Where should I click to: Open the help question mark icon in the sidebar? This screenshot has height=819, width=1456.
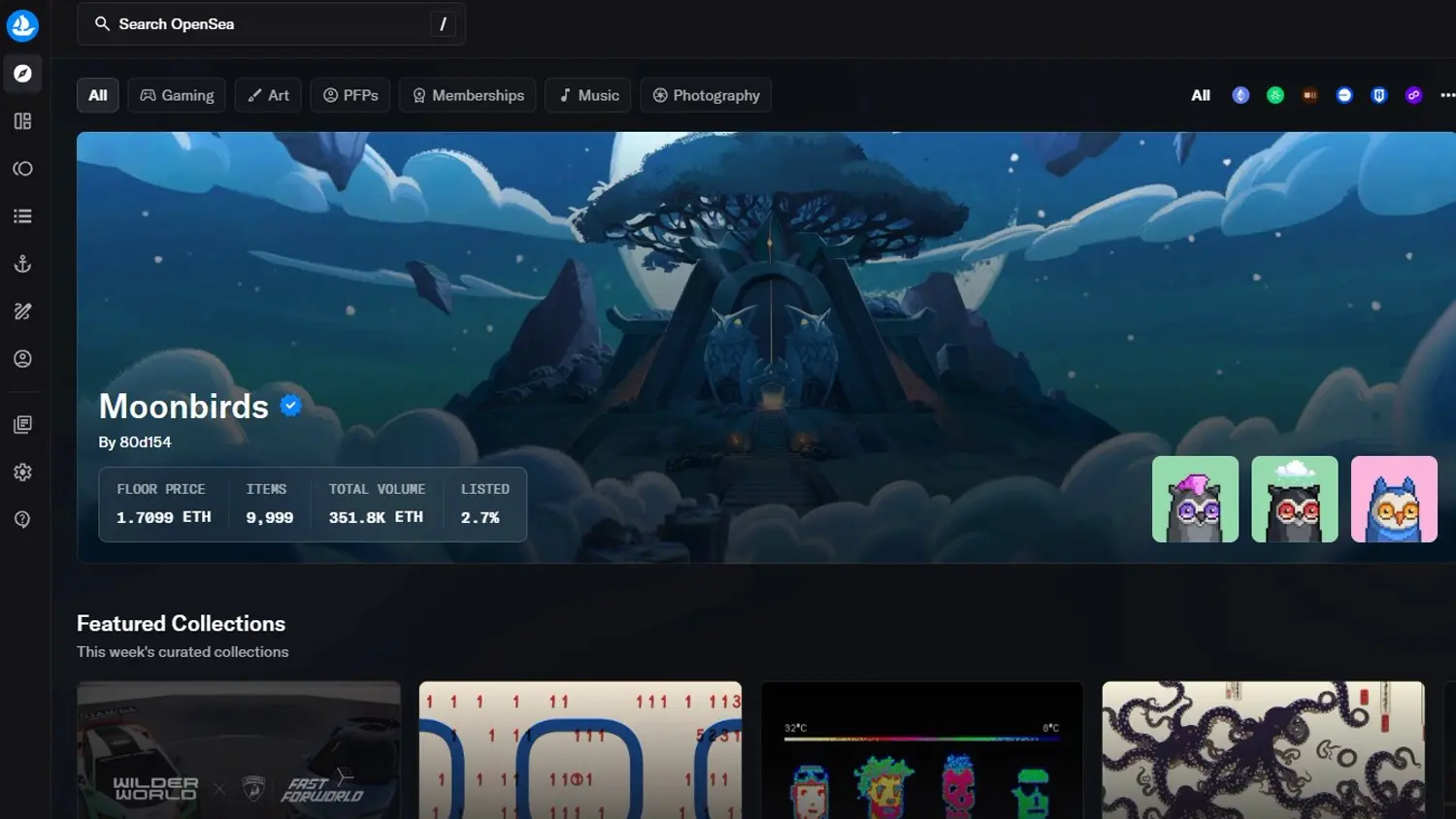click(22, 519)
